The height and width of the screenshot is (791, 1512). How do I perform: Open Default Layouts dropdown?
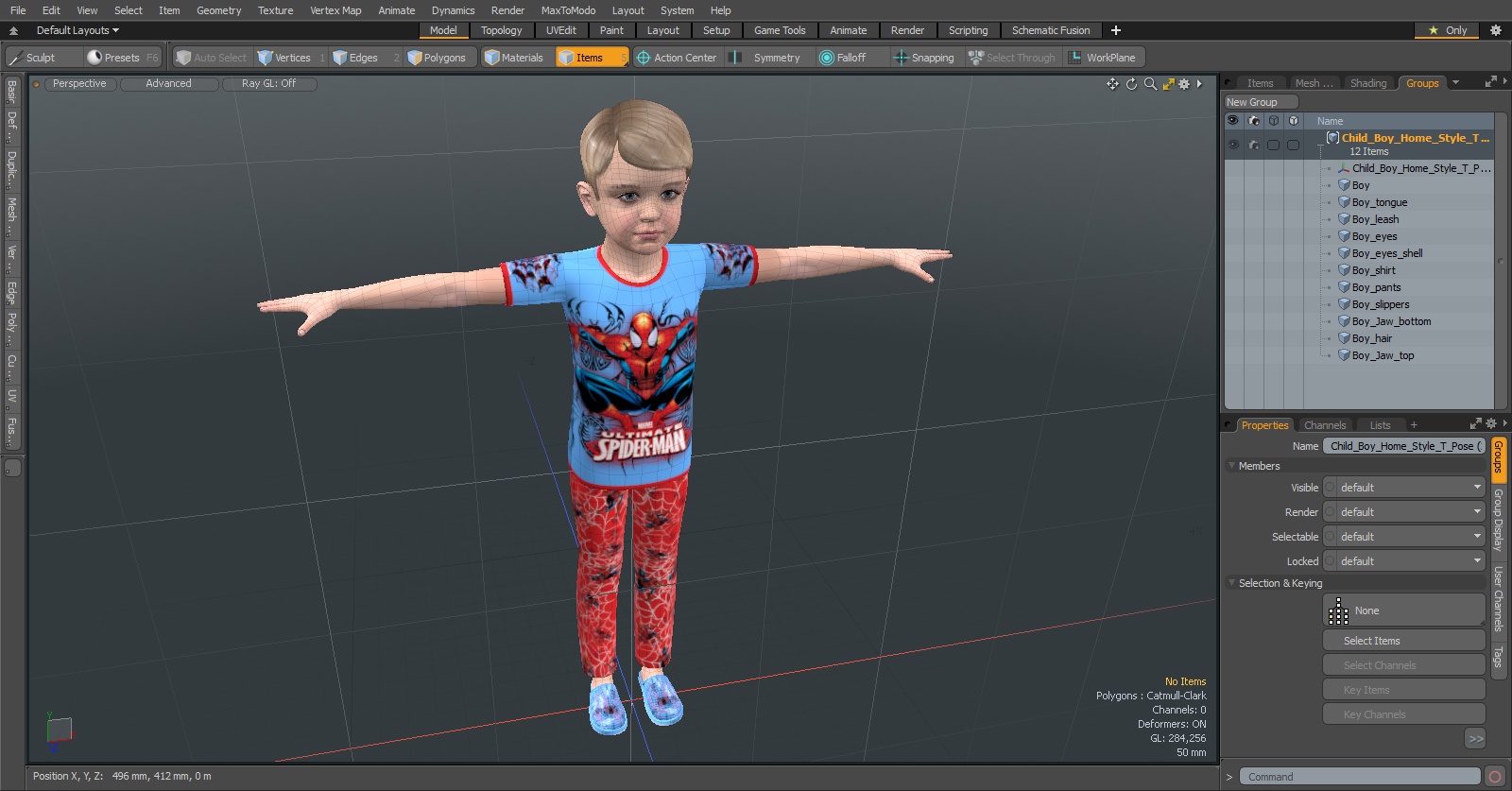[x=77, y=30]
